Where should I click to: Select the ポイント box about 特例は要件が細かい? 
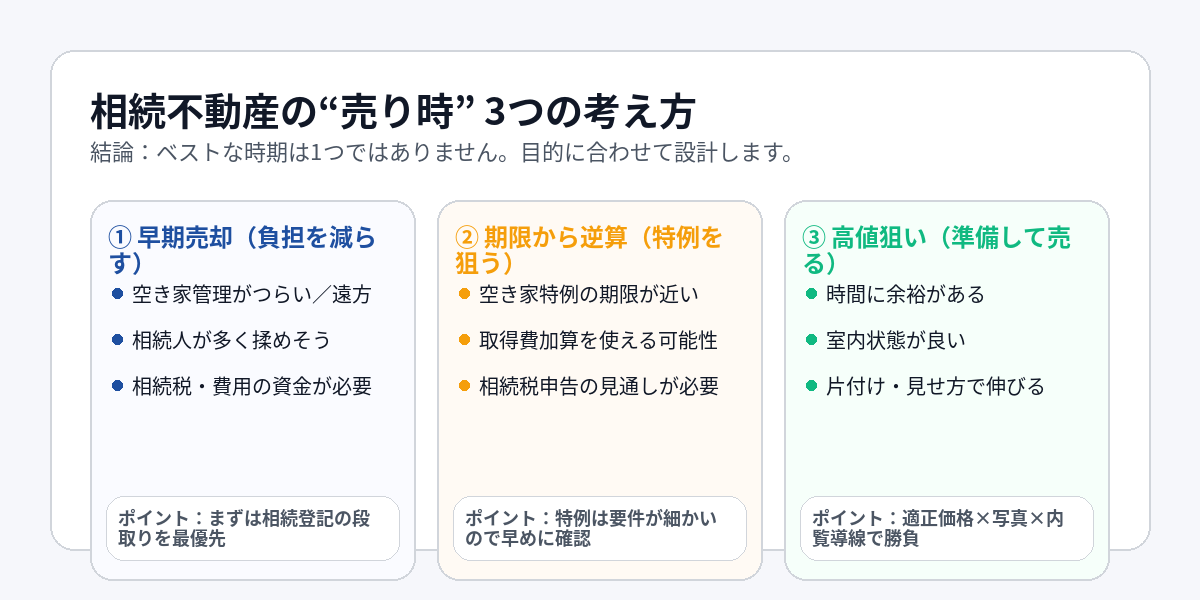pyautogui.click(x=599, y=528)
